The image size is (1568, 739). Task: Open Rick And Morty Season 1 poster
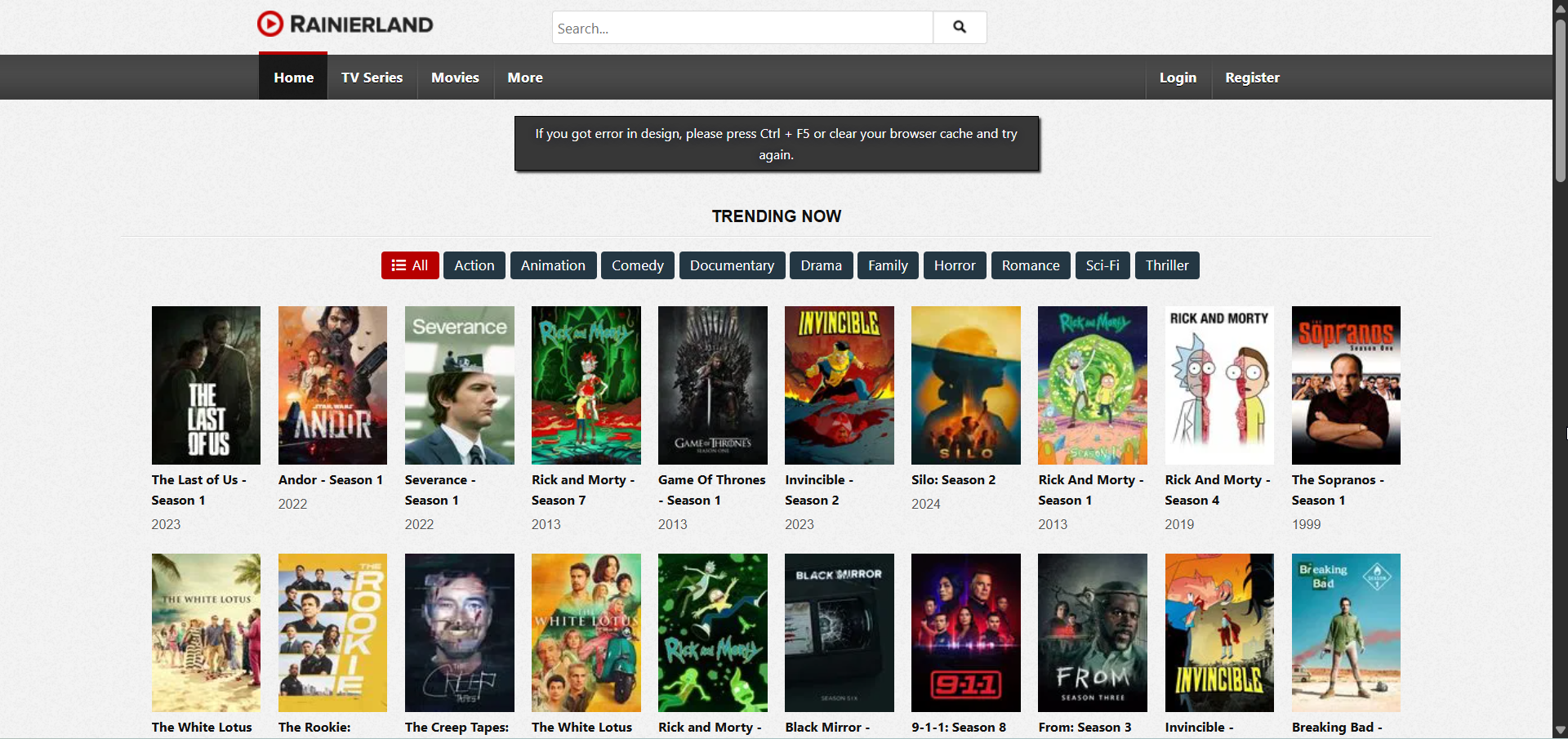1093,385
